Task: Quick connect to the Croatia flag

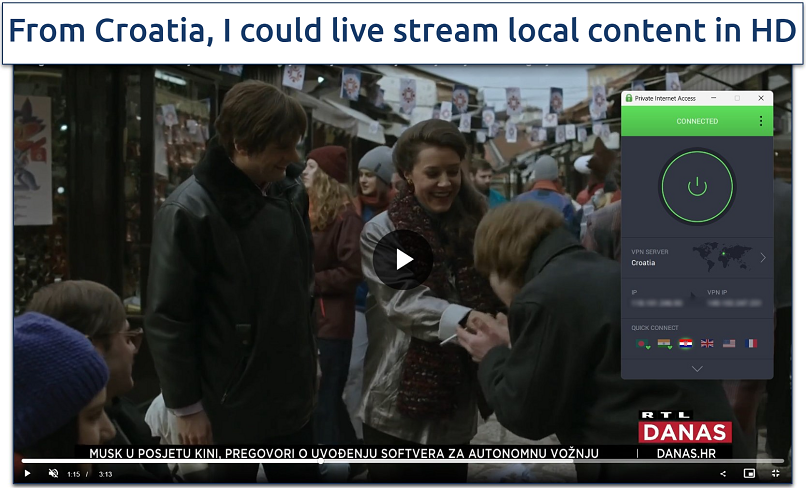Action: [685, 344]
